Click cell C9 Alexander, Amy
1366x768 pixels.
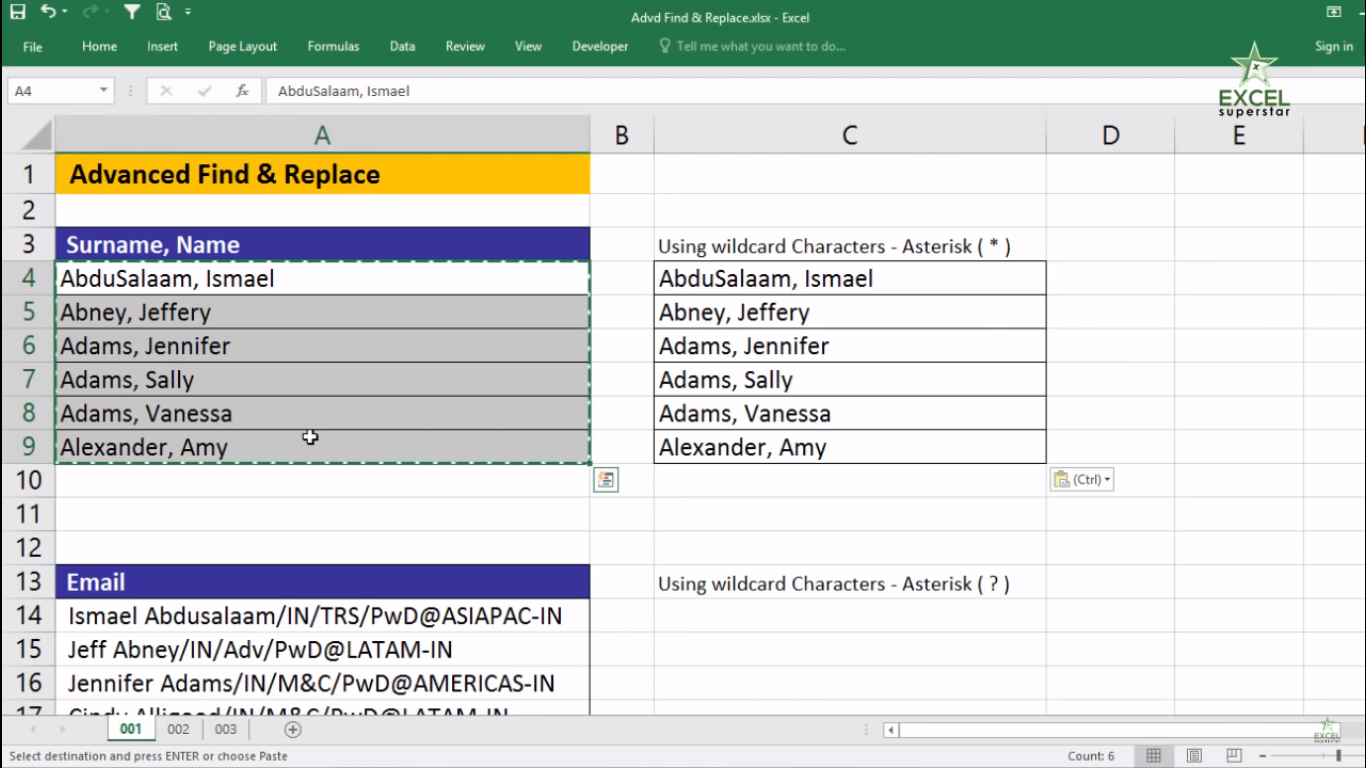850,447
